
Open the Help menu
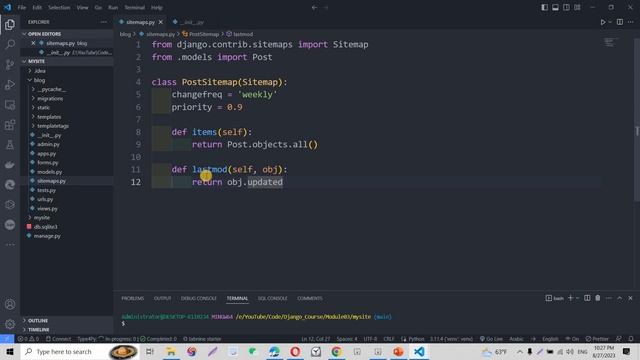(157, 7)
